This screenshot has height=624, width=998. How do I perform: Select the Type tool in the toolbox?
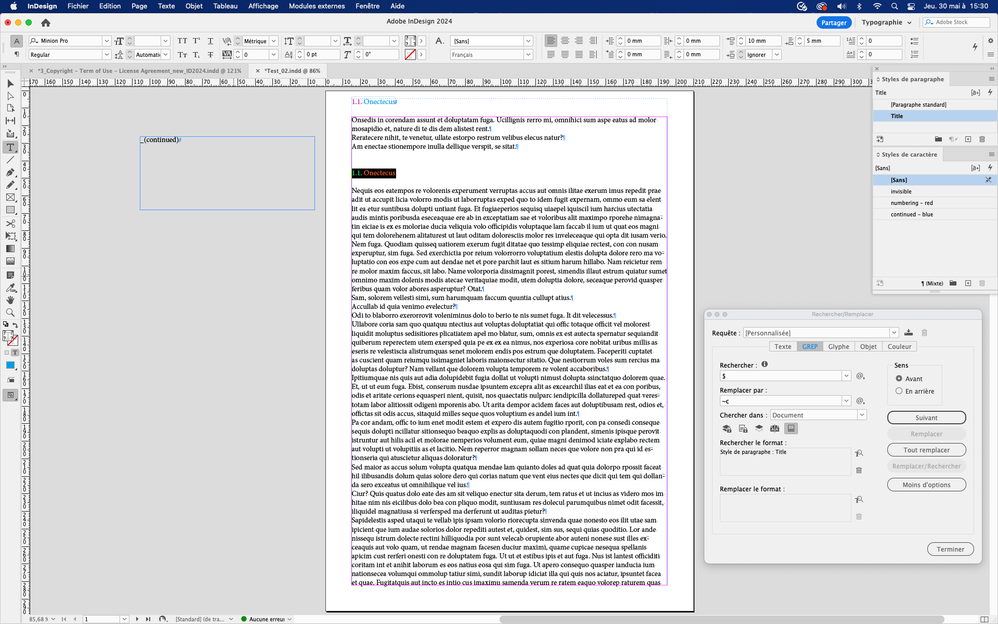click(x=10, y=147)
